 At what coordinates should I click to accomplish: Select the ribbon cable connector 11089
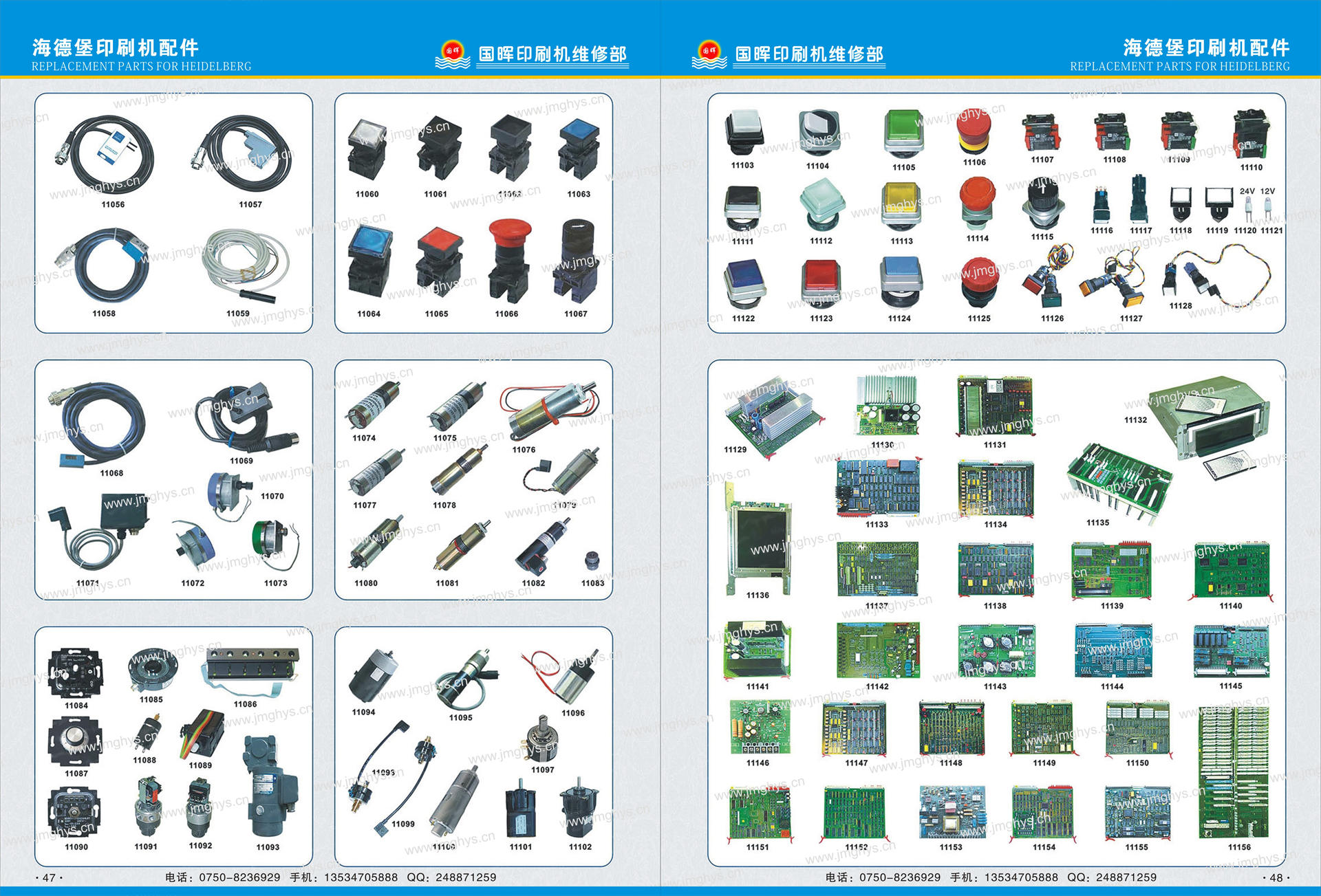202,734
